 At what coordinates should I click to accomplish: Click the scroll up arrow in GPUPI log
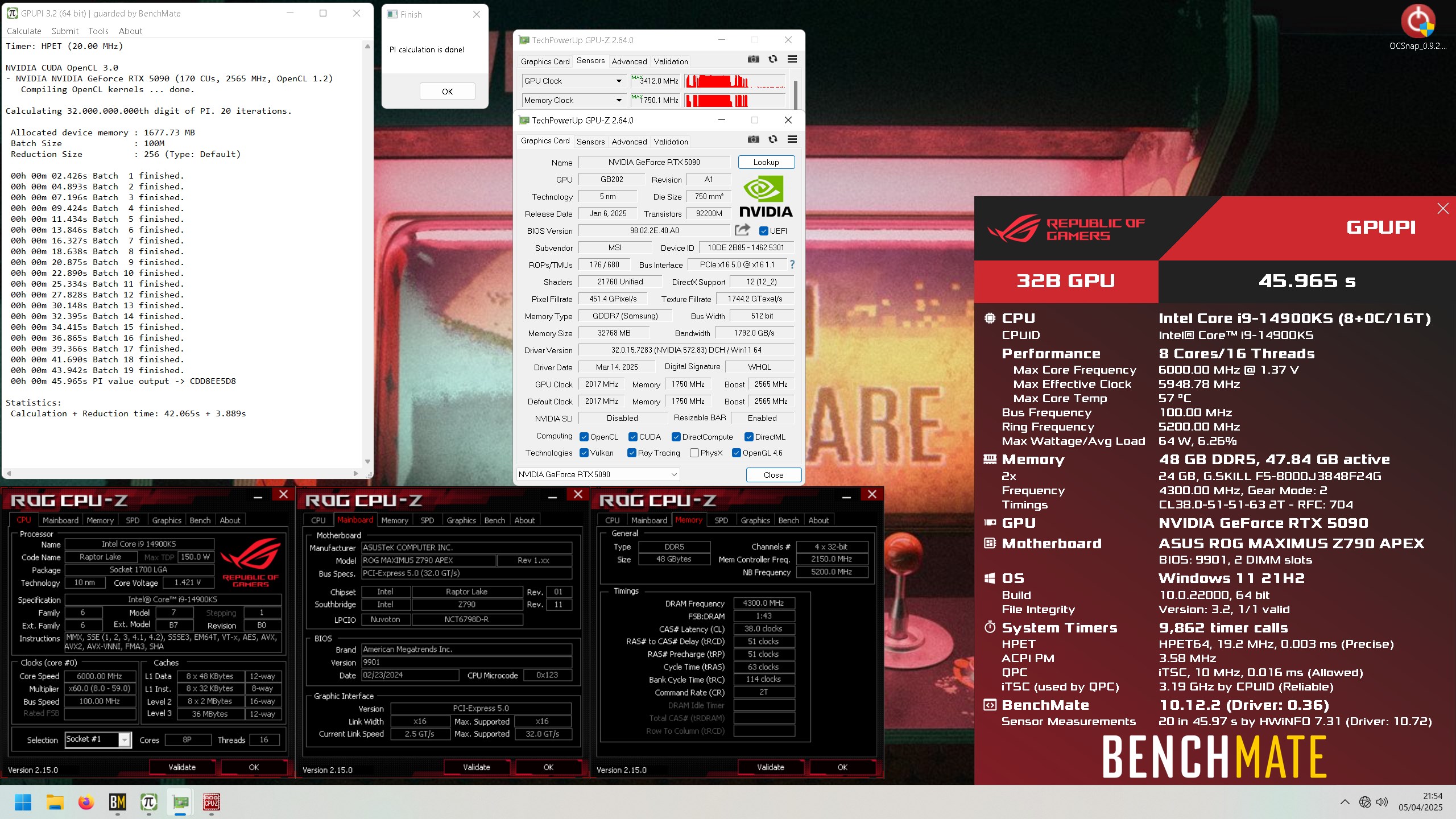click(x=367, y=46)
